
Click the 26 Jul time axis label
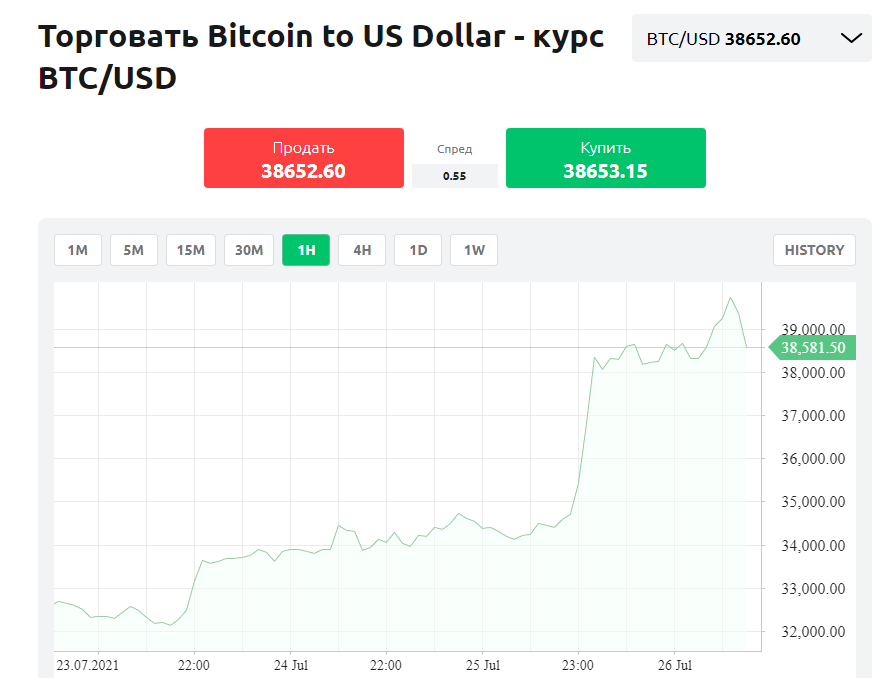(x=675, y=666)
